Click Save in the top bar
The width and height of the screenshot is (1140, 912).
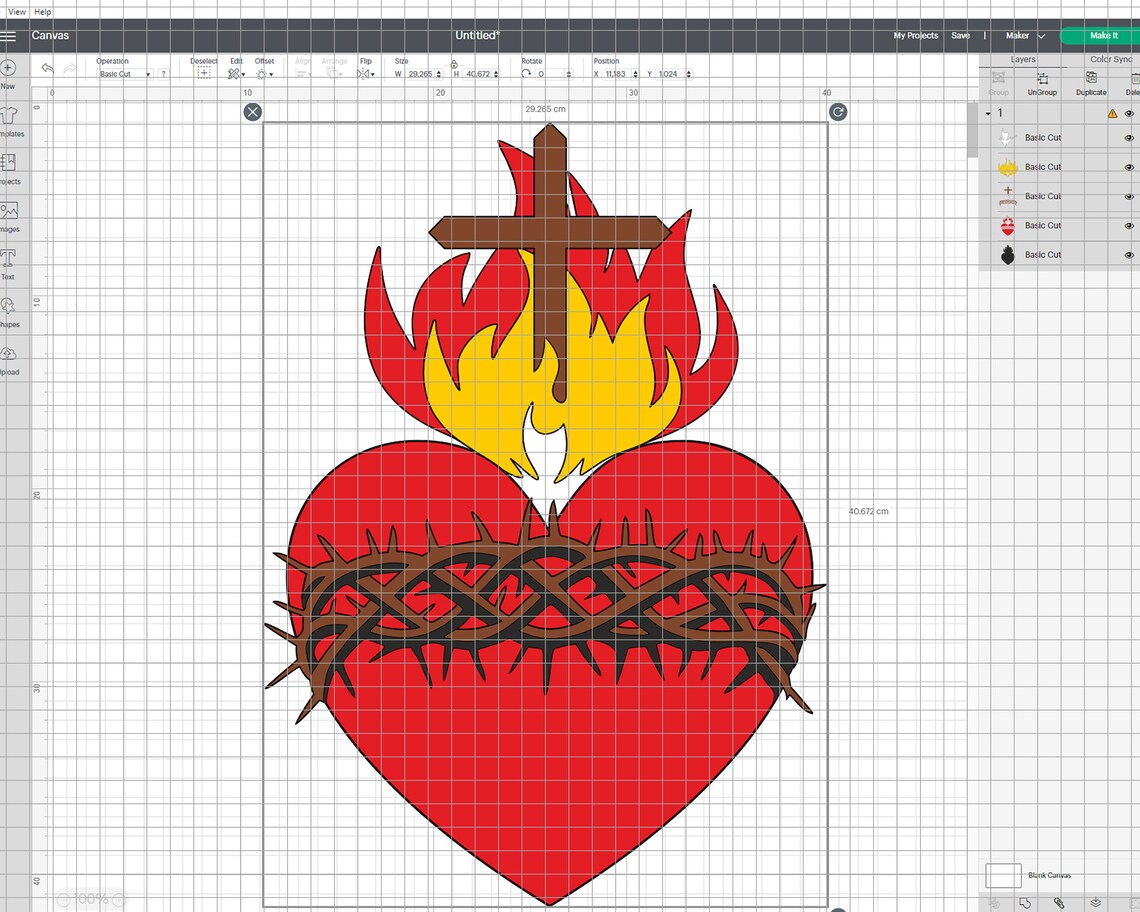point(960,35)
